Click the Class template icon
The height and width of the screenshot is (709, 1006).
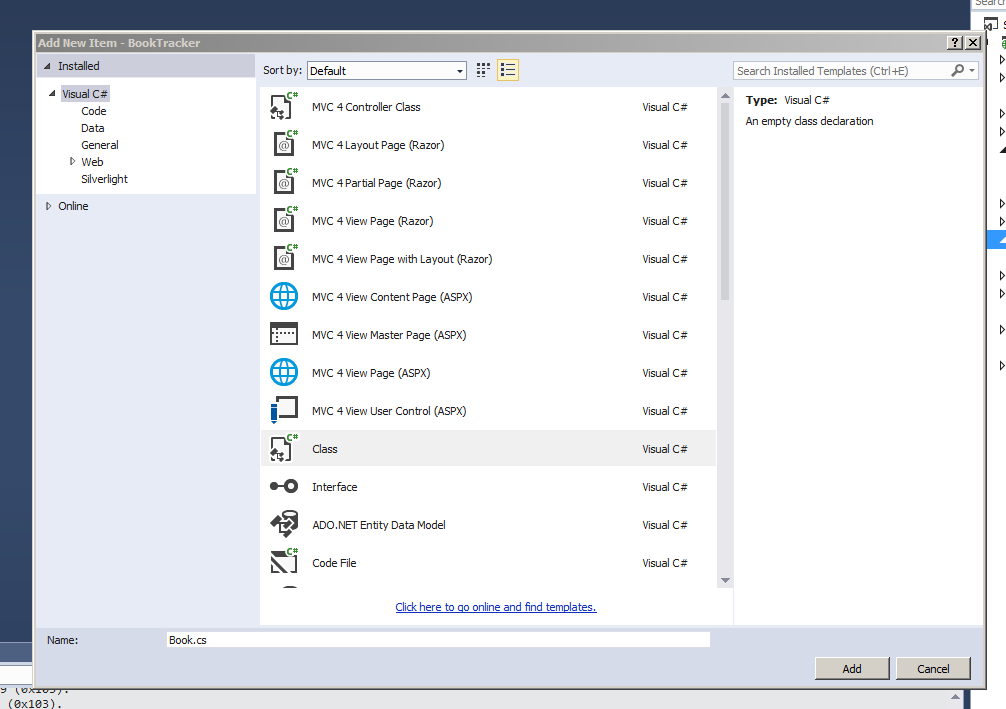(x=284, y=448)
